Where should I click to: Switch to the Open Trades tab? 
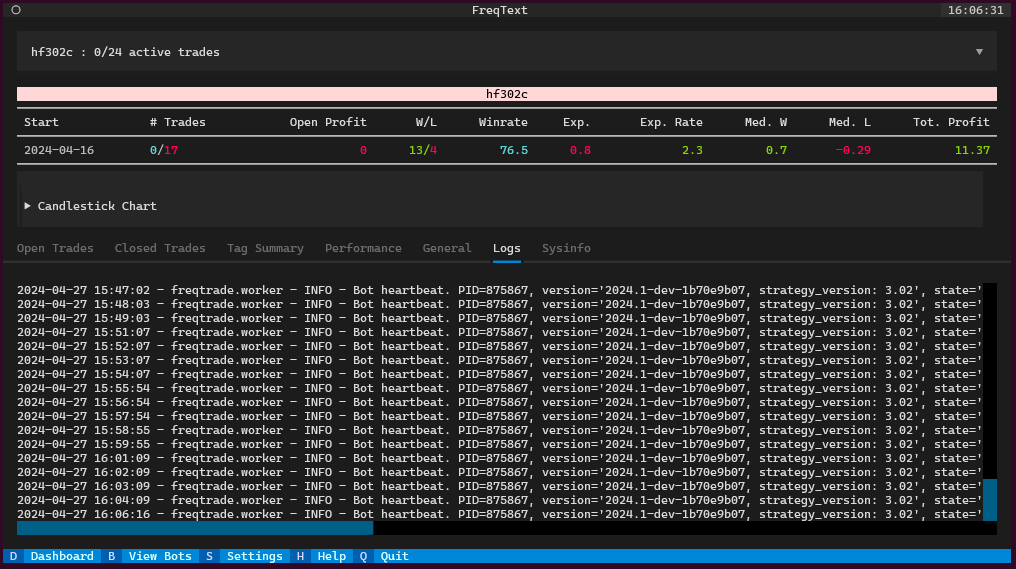point(55,248)
